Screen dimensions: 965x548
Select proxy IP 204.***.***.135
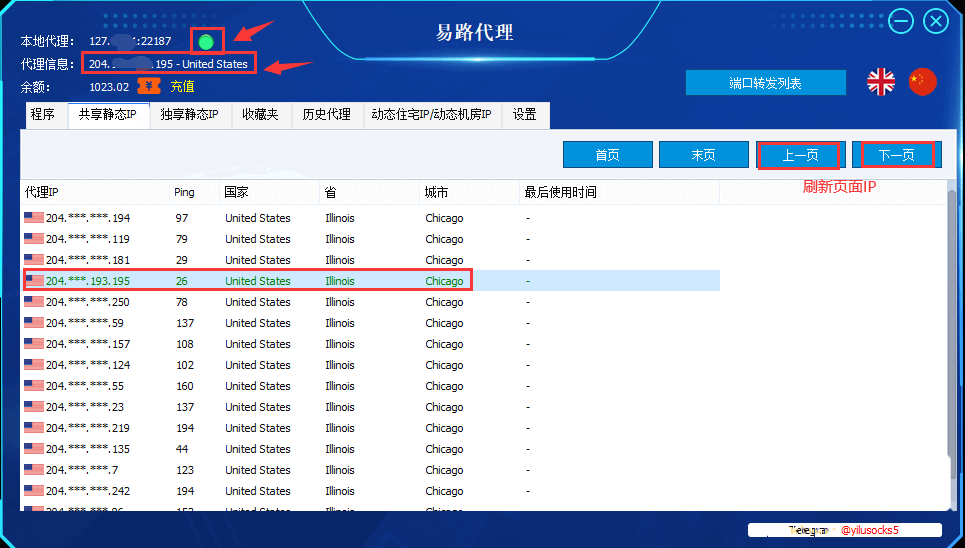[x=88, y=448]
